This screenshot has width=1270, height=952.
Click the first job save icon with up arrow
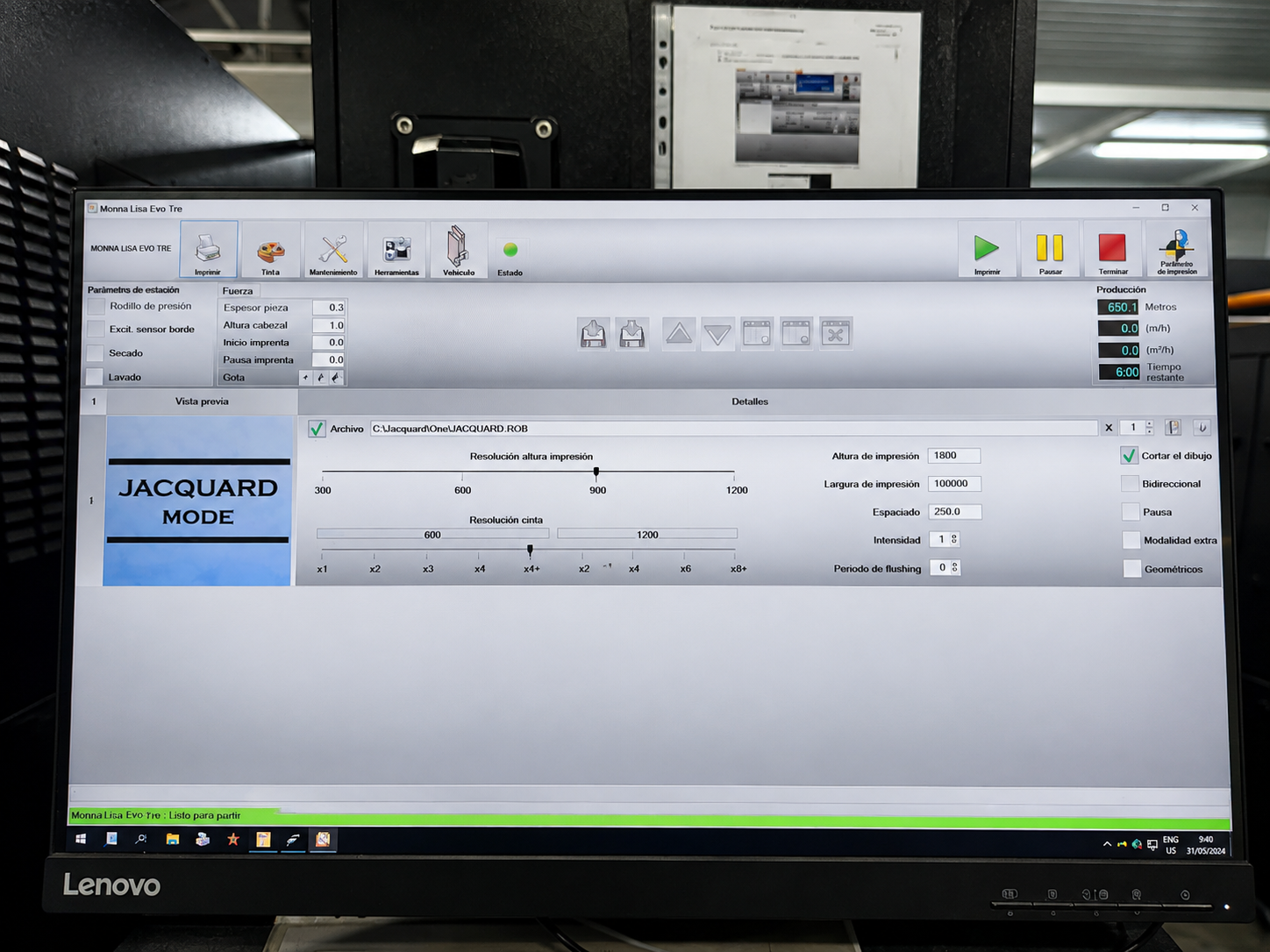594,333
